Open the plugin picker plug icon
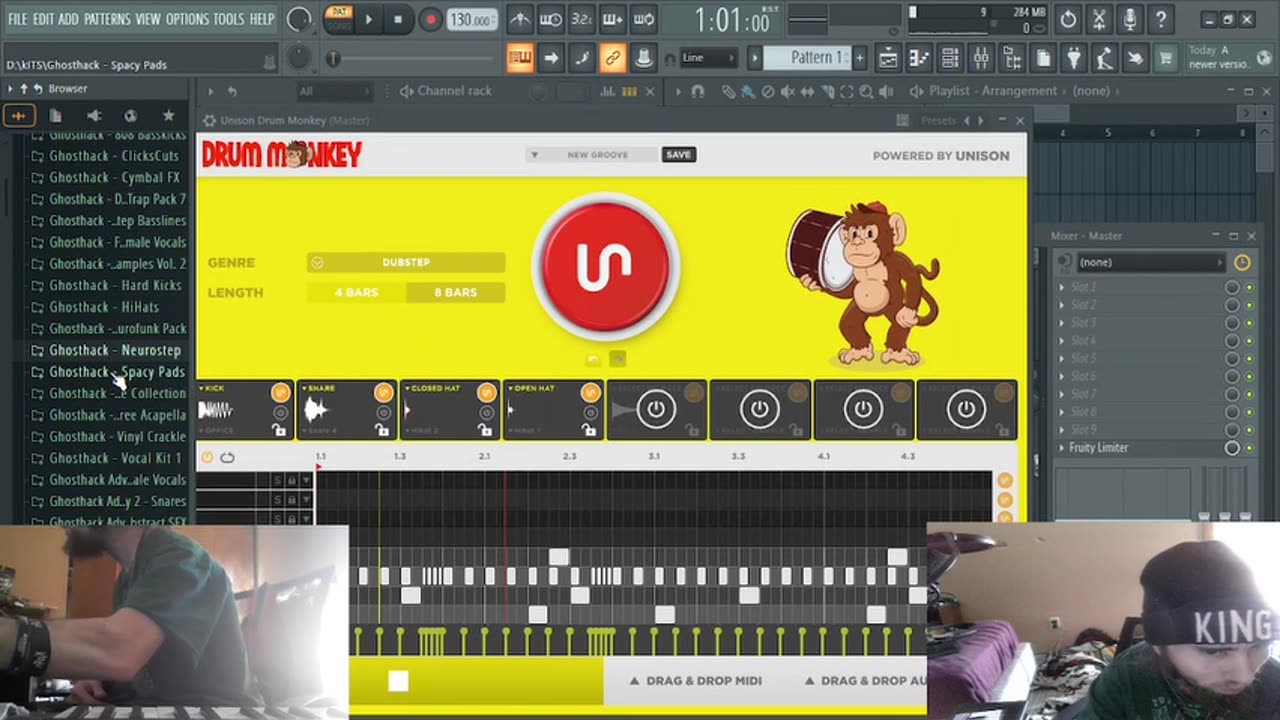 click(1074, 58)
